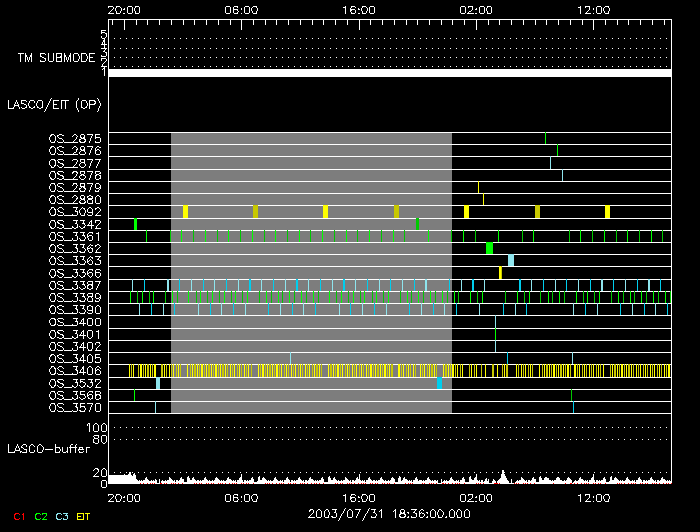
Task: Select the OS_3406 row label
Action: (x=75, y=371)
